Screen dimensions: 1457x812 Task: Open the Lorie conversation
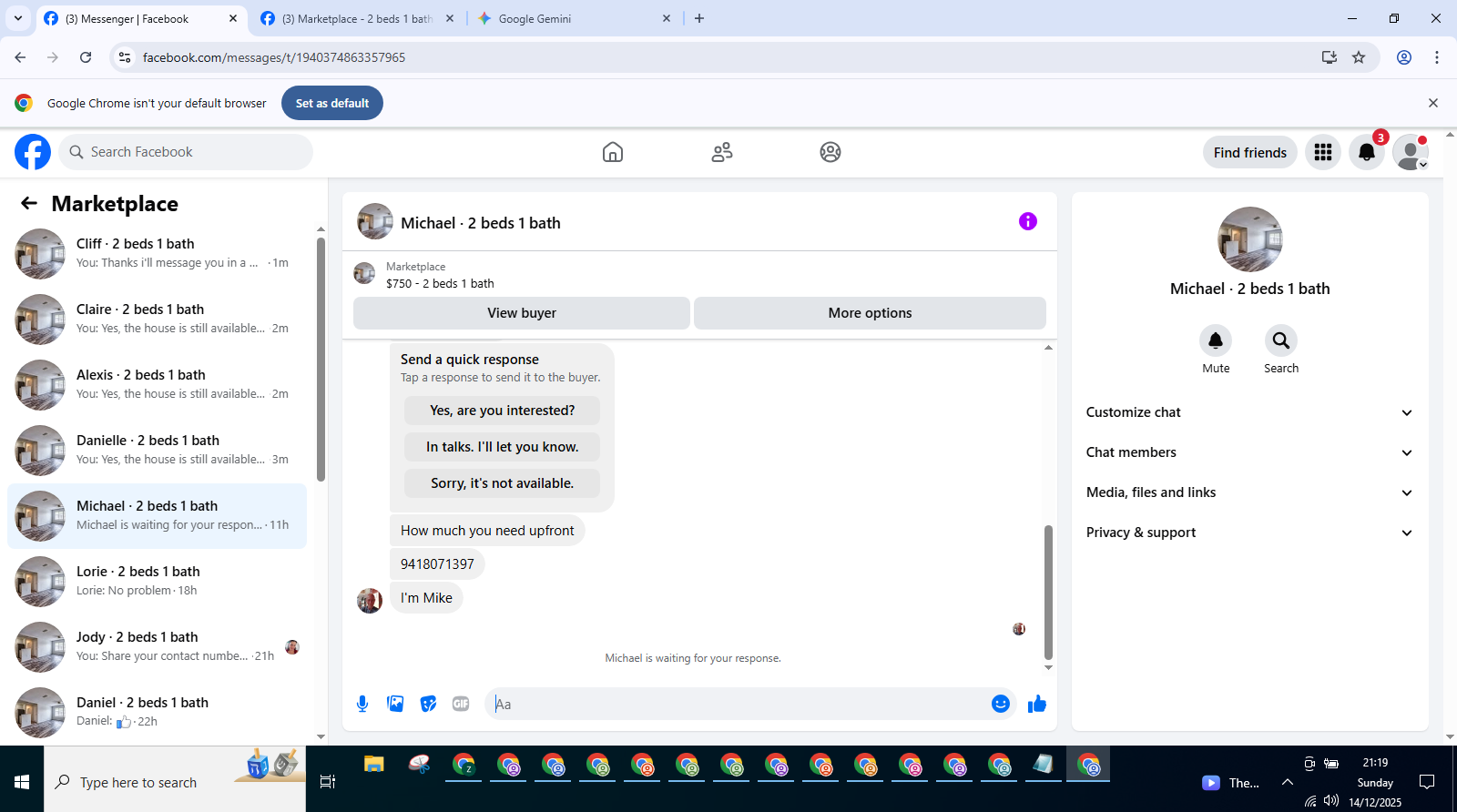(x=157, y=582)
